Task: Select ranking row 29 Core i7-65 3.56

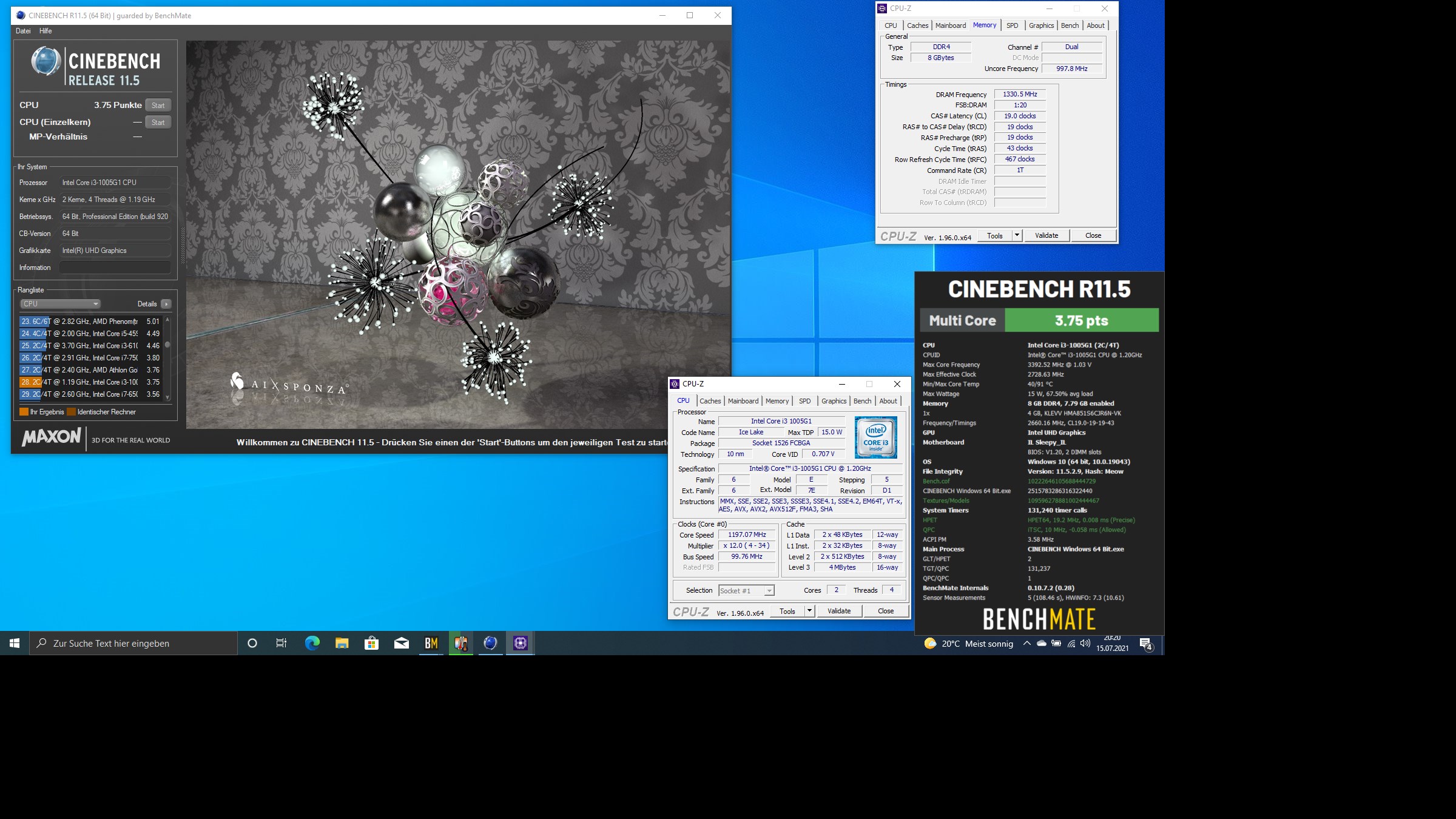Action: pos(90,394)
